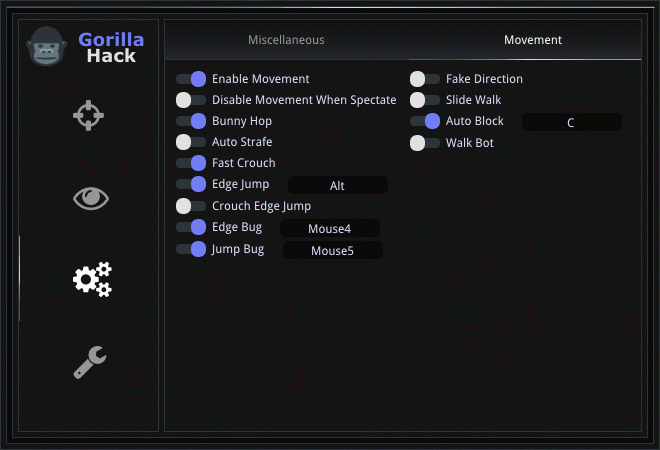Screen dimensions: 660x450
Task: Toggle Enable Movement switch
Action: (191, 79)
